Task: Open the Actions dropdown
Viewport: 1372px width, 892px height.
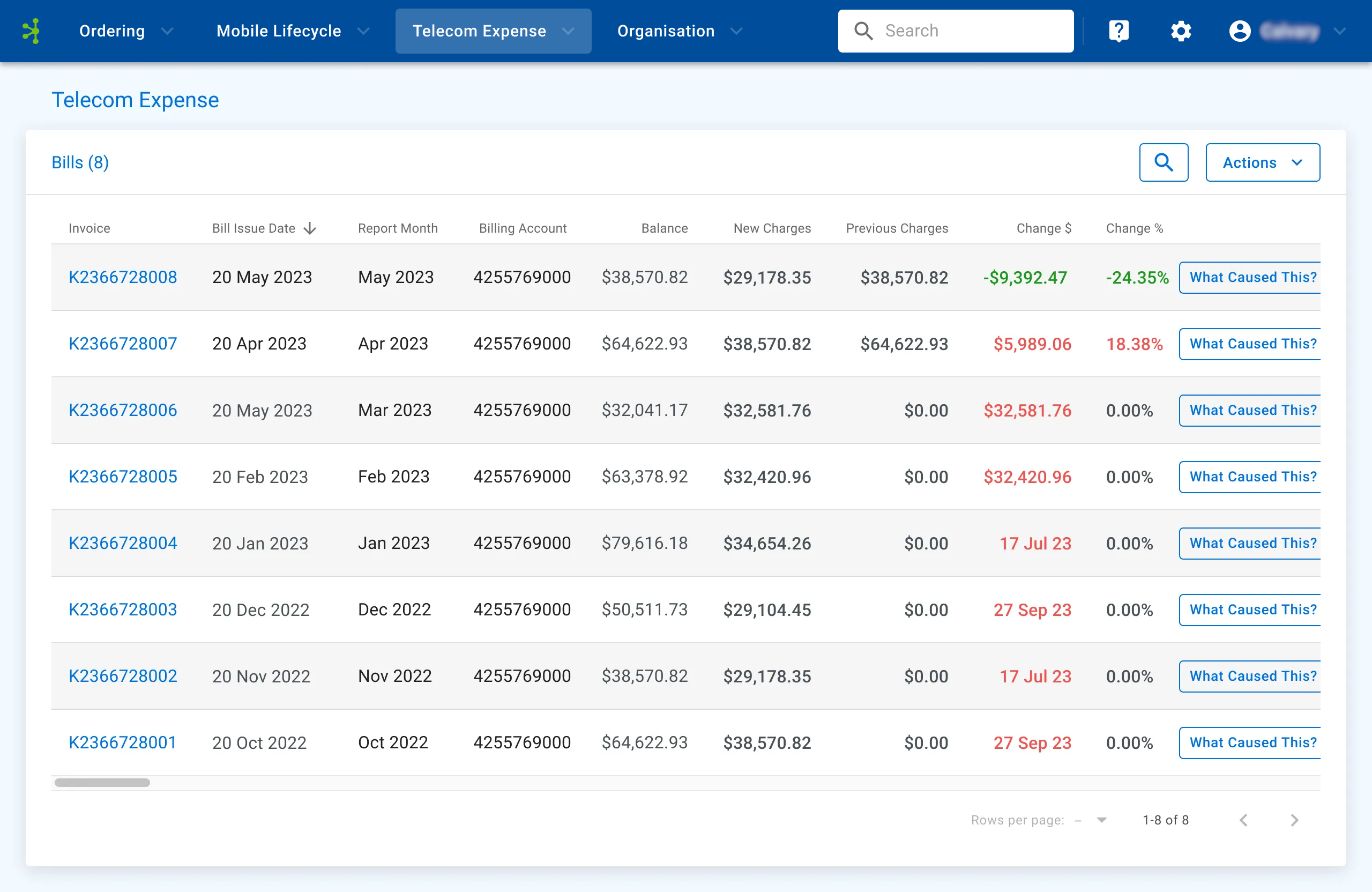Action: coord(1263,162)
